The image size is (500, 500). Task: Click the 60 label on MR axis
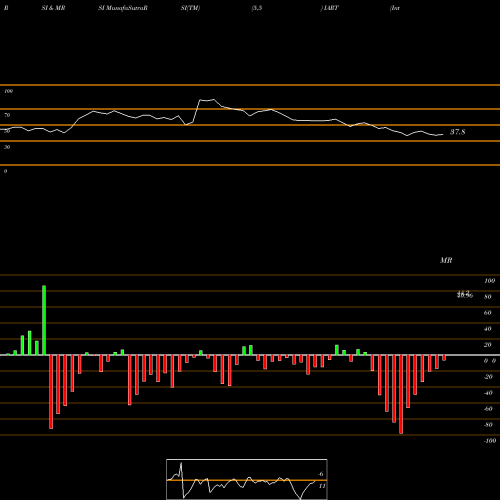click(488, 313)
